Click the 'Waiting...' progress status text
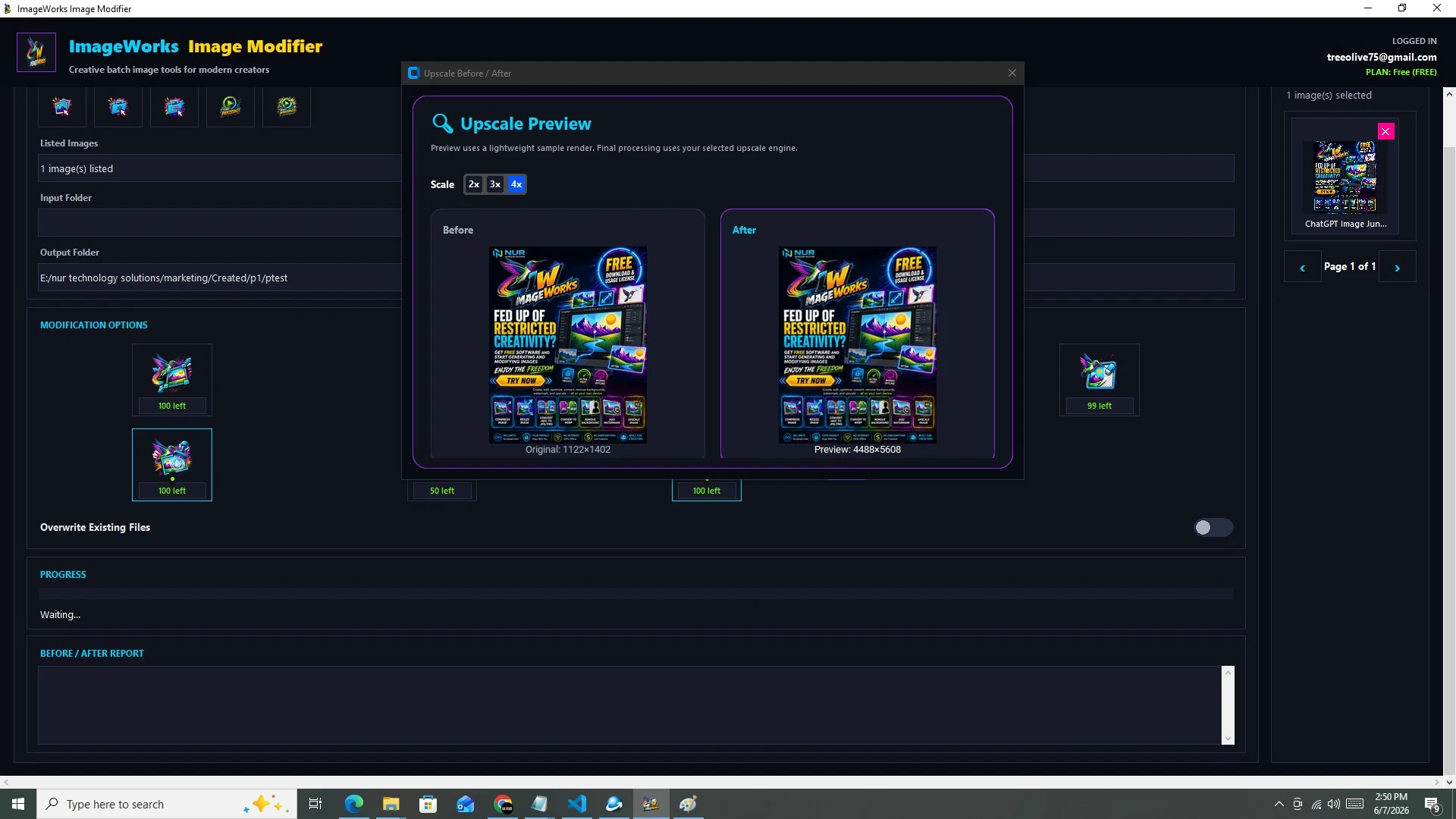The image size is (1456, 819). (x=60, y=615)
